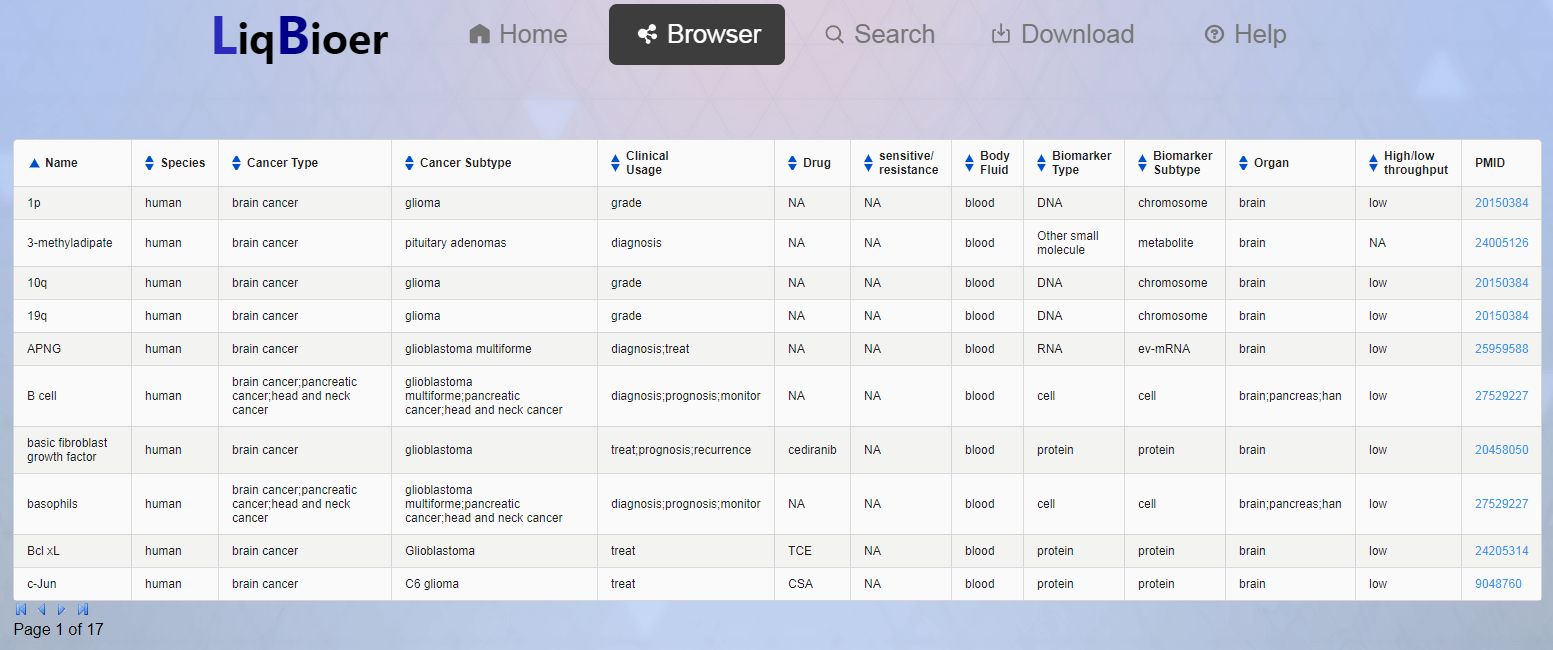Open PMID 27529227 link in B cell row
The image size is (1553, 650).
pyautogui.click(x=1501, y=396)
